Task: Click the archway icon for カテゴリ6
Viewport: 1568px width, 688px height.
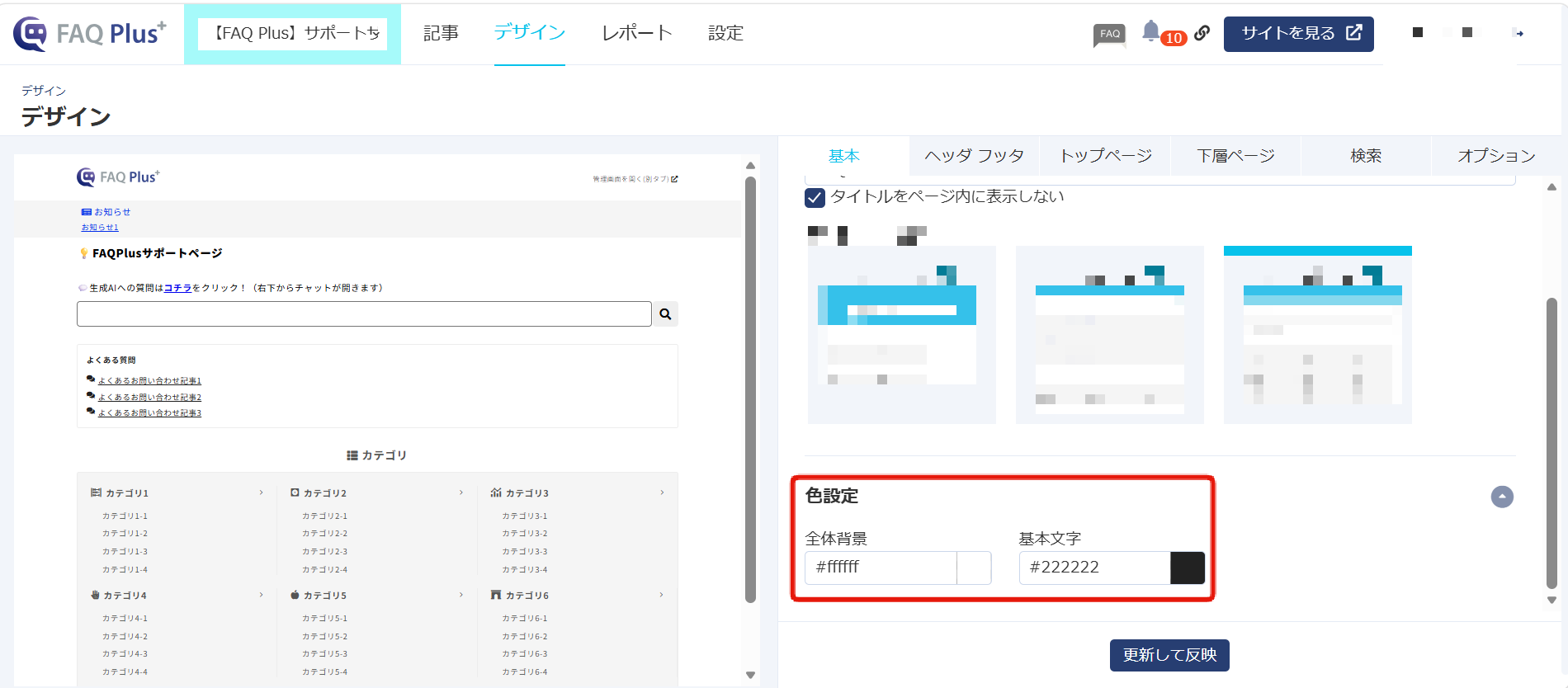Action: pyautogui.click(x=496, y=595)
